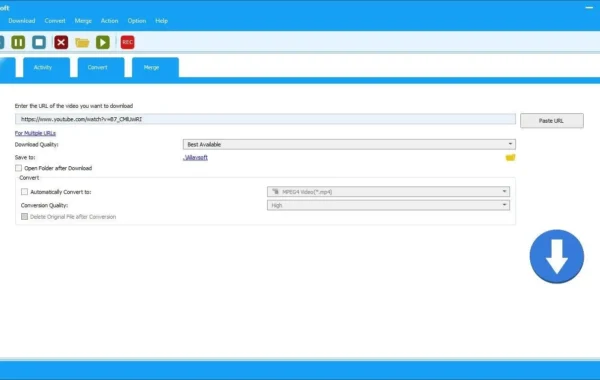Screen dimensions: 600x380
Task: Click the Paste URL button
Action: [552, 121]
